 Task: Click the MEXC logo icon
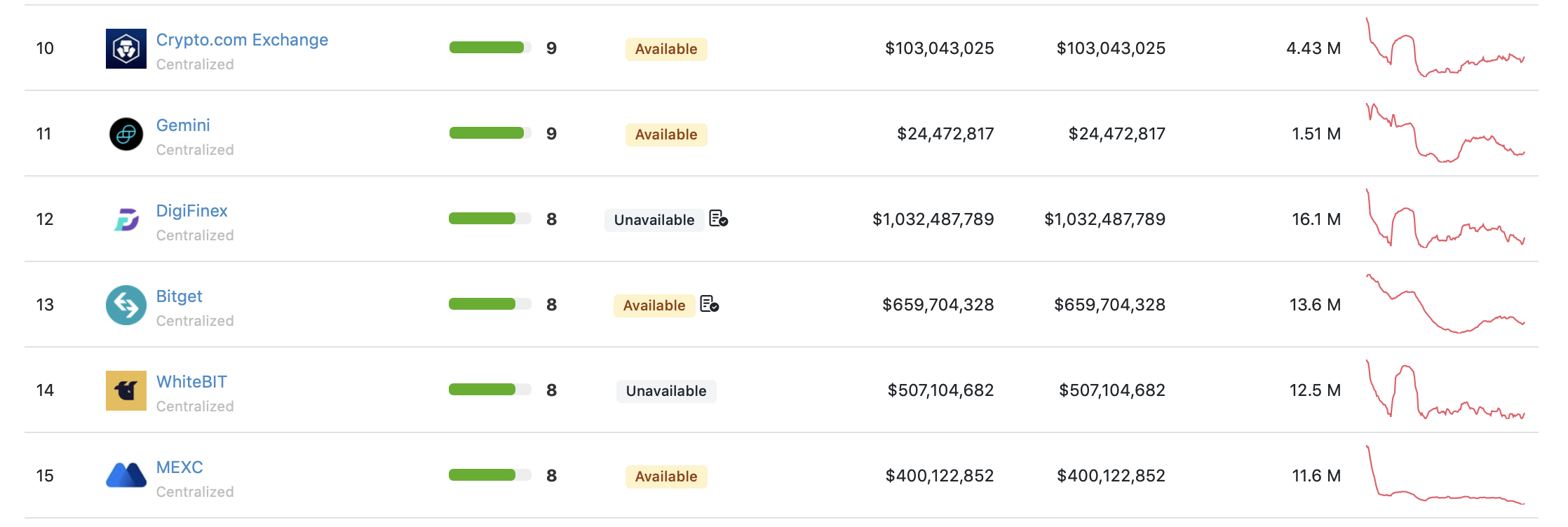pos(126,475)
